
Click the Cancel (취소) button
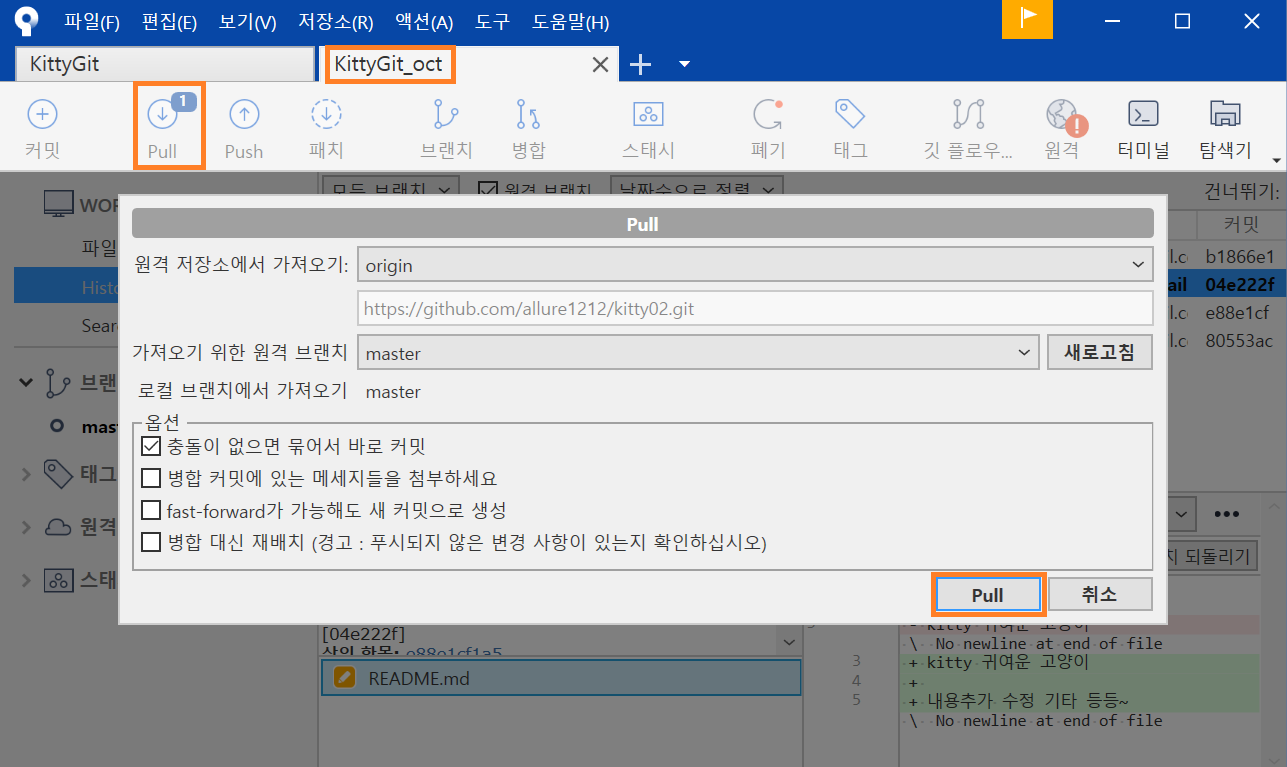1100,595
